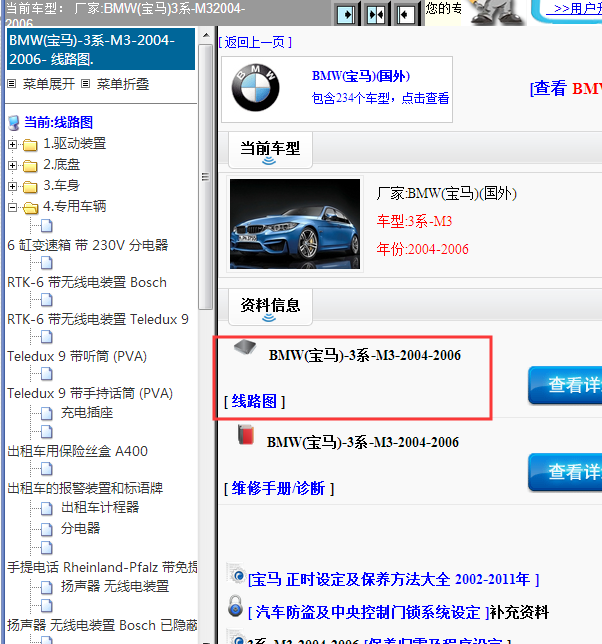This screenshot has height=644, width=602.
Task: Select tree item 手提电话 Rheinland-Pfalz 带免提
Action: [102, 567]
